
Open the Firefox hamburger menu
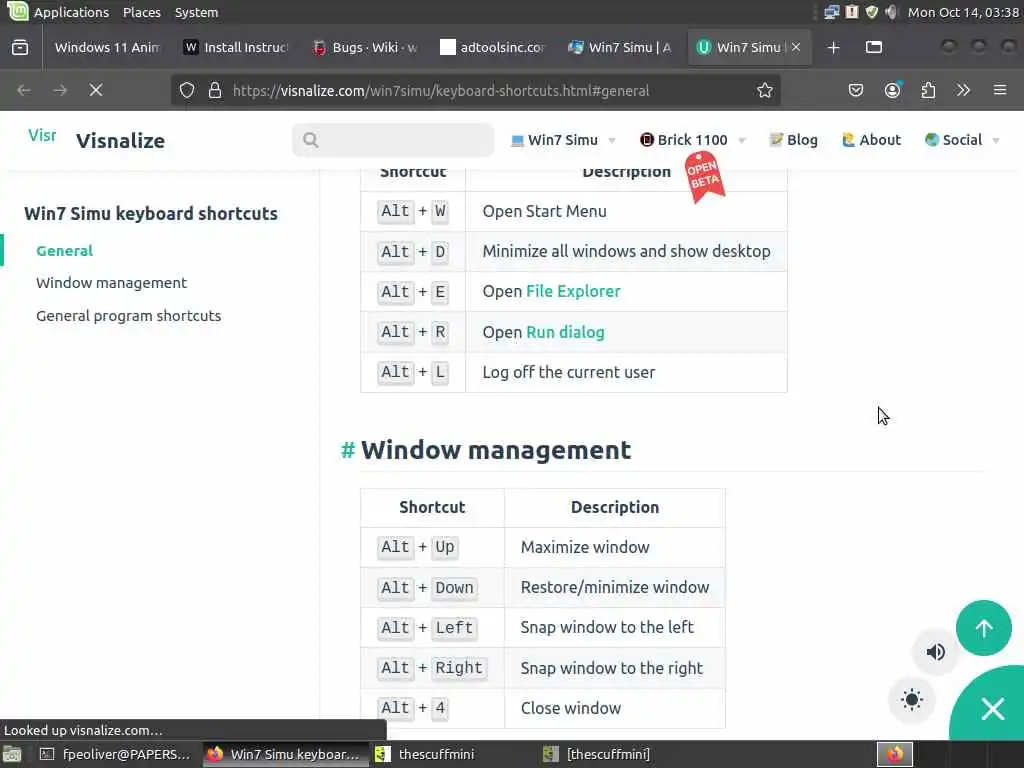click(x=1000, y=90)
